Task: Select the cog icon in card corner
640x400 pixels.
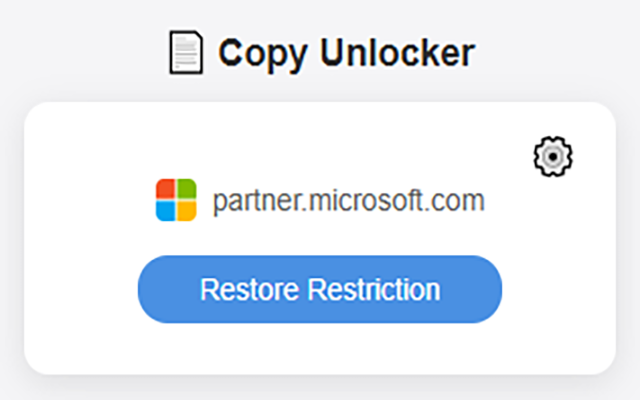Action: [x=553, y=156]
